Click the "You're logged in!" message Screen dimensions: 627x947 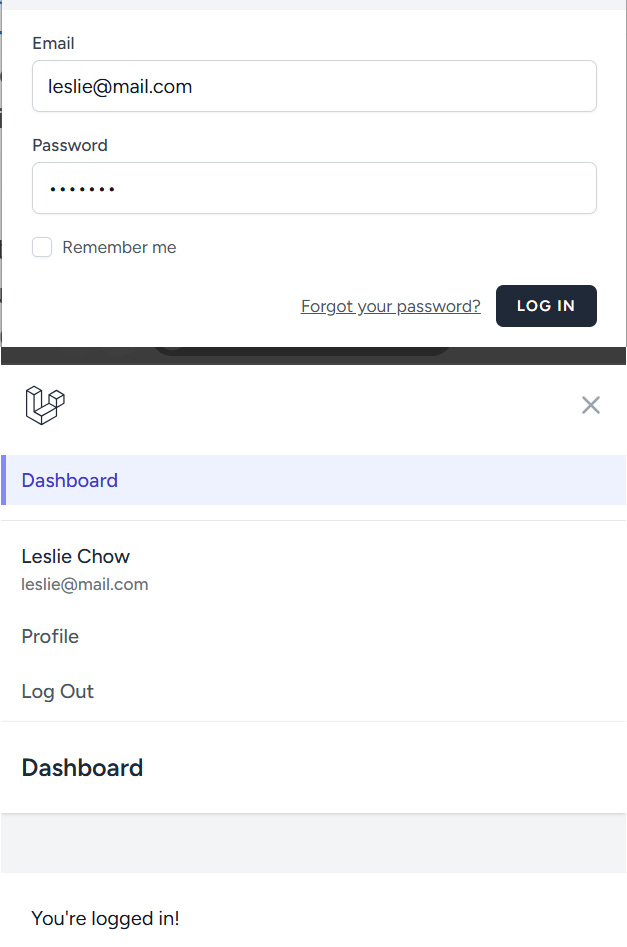[x=105, y=918]
